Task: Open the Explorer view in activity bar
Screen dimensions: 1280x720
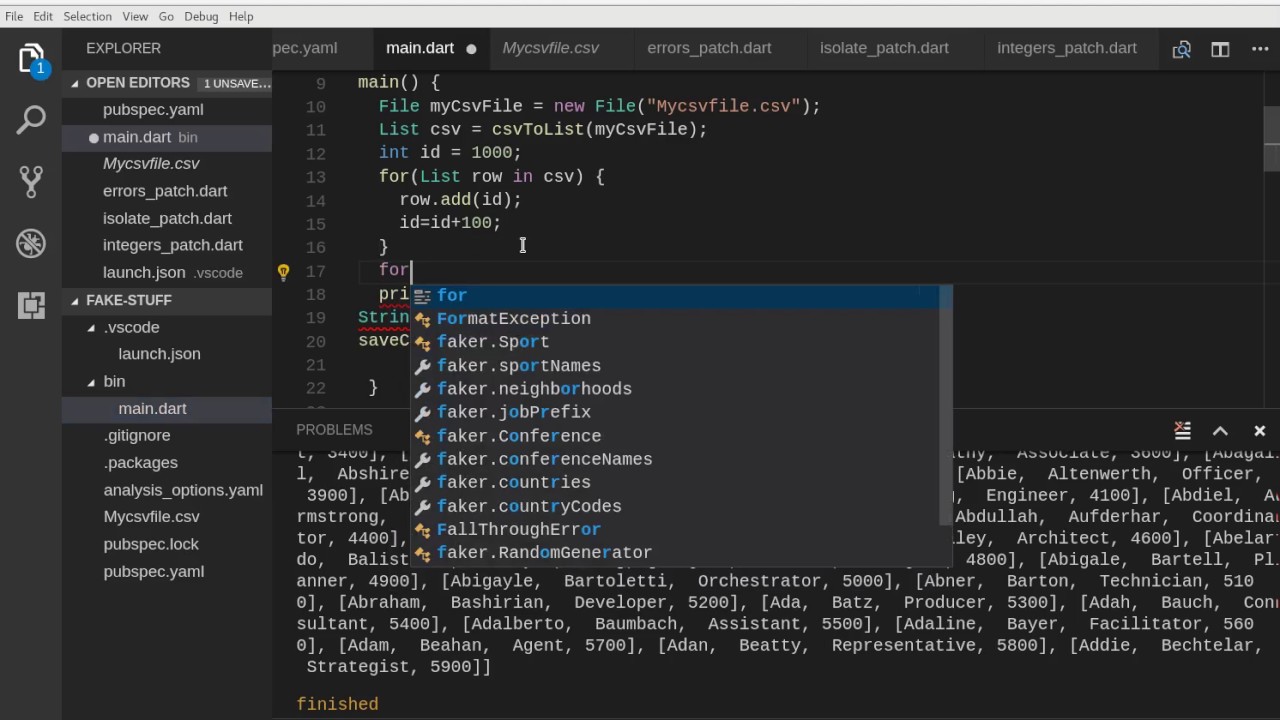Action: pos(31,59)
